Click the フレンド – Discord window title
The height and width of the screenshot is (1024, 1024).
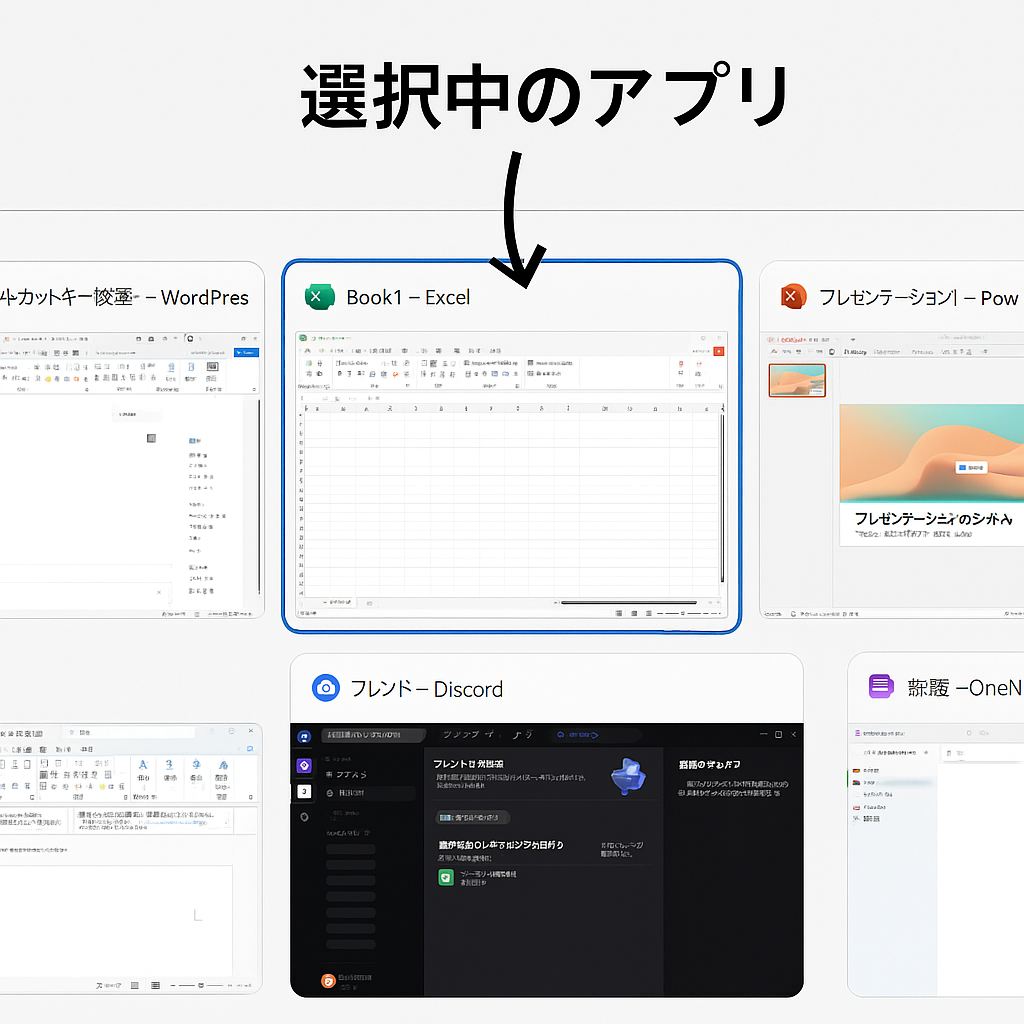(x=426, y=689)
